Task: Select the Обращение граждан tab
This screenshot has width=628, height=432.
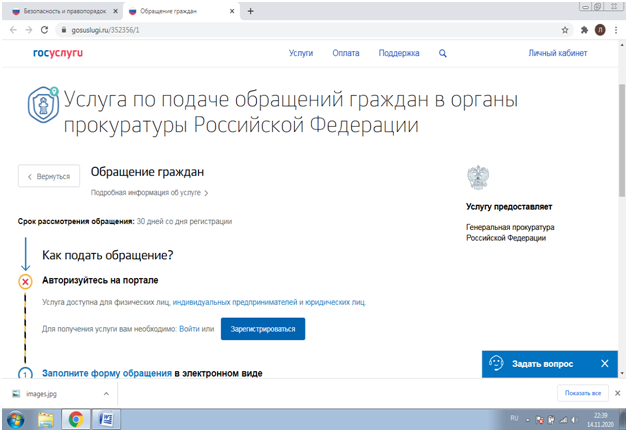Action: point(180,11)
